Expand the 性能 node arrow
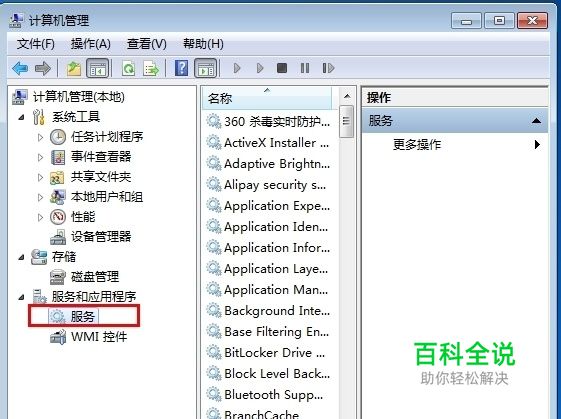 pyautogui.click(x=40, y=217)
